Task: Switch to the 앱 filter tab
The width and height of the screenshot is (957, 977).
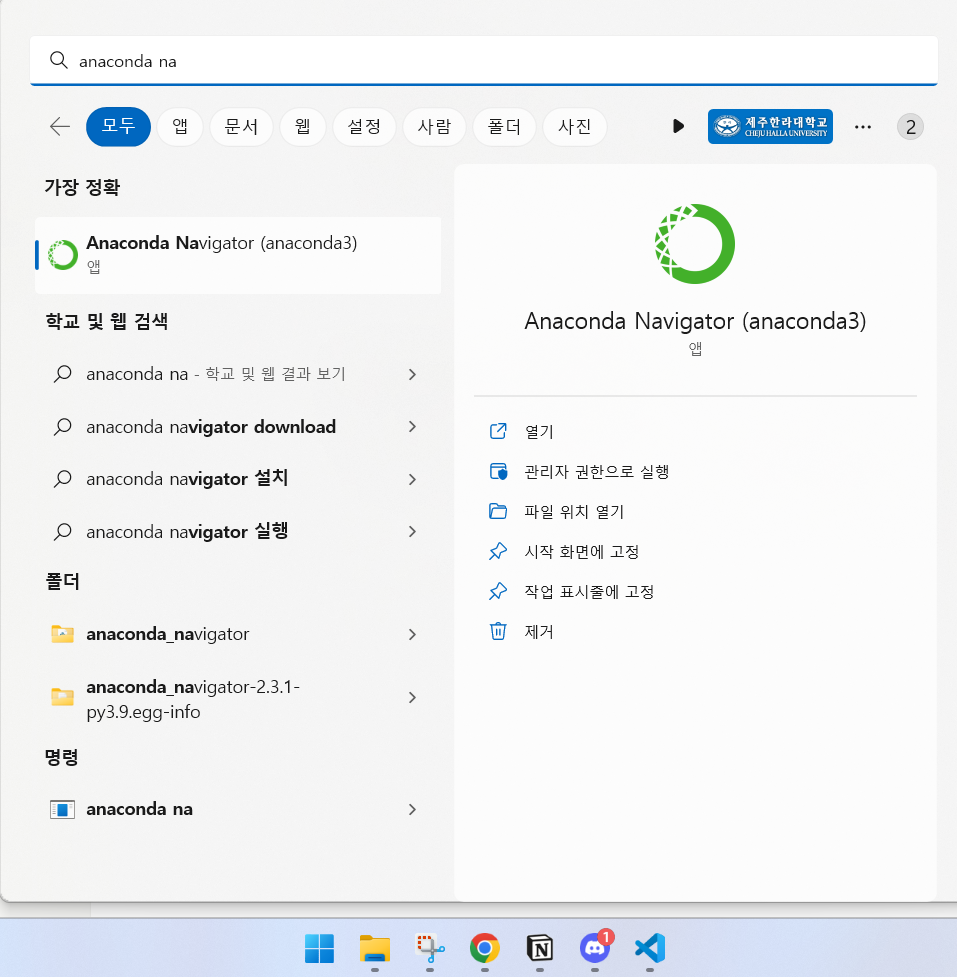Action: [180, 127]
